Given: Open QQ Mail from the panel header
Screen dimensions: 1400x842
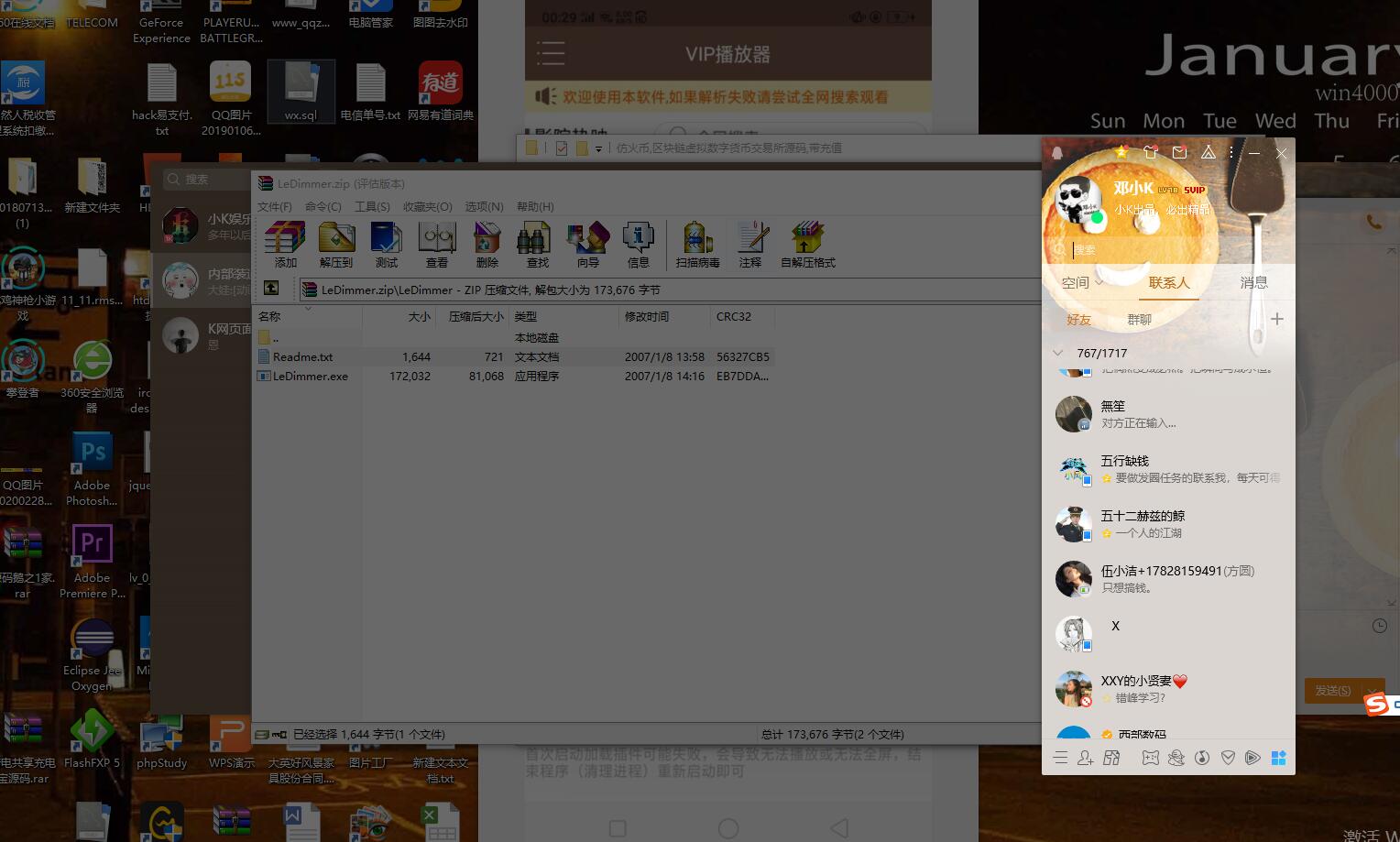Looking at the screenshot, I should (x=1179, y=153).
